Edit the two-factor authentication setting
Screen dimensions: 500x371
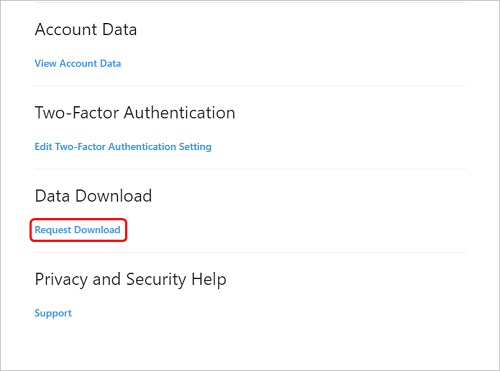point(123,147)
